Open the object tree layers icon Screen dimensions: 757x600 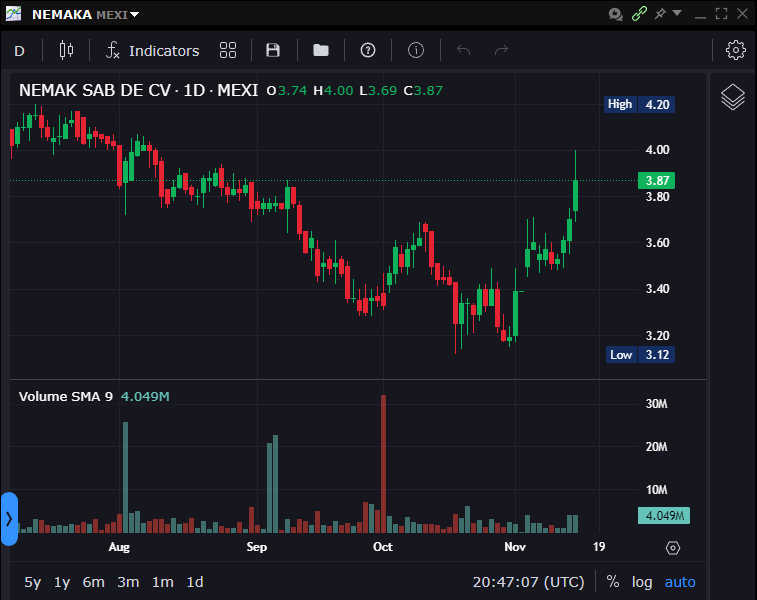pyautogui.click(x=733, y=97)
